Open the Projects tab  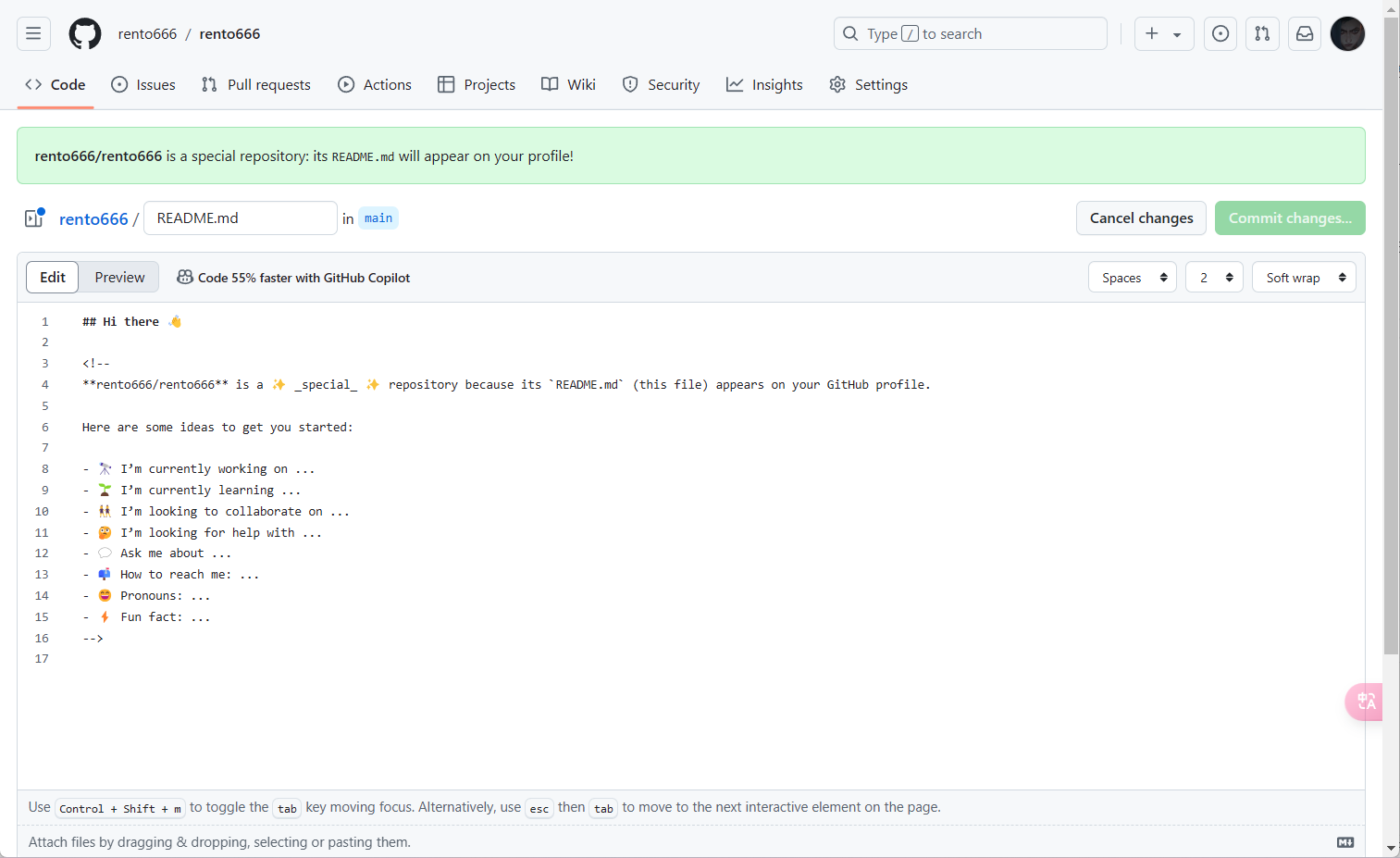point(477,84)
